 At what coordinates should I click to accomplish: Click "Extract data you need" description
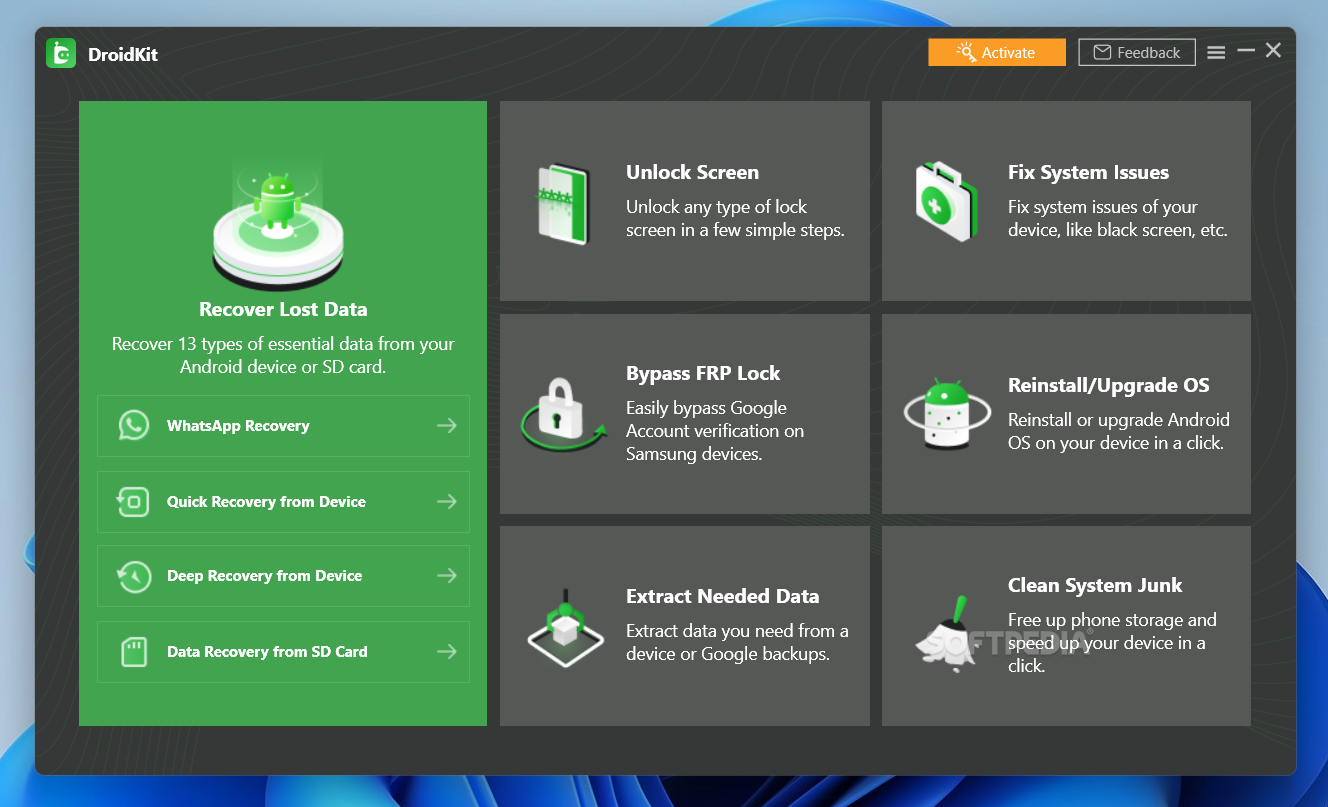point(737,642)
